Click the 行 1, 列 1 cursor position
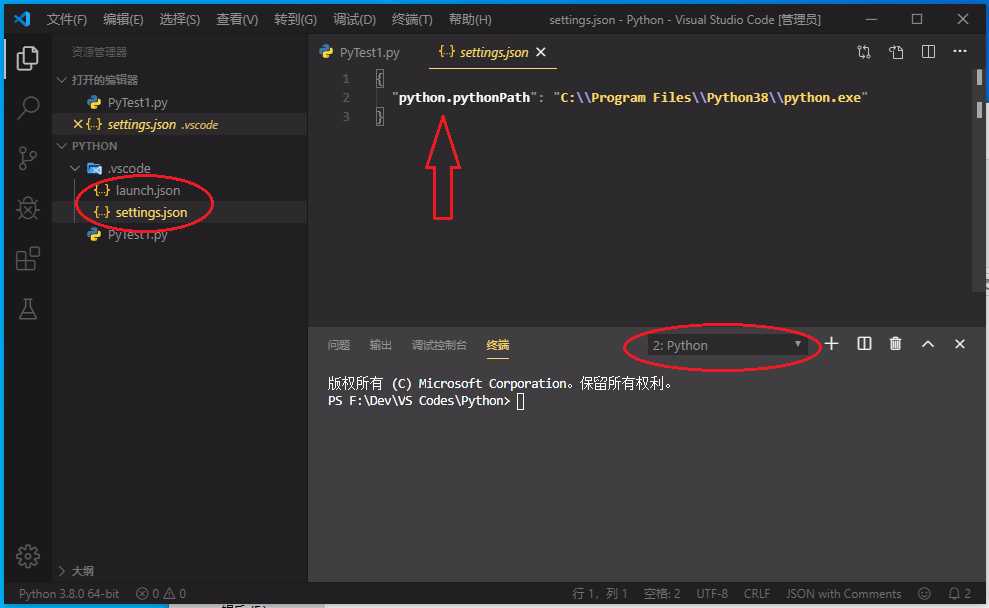The image size is (989, 608). click(x=600, y=593)
